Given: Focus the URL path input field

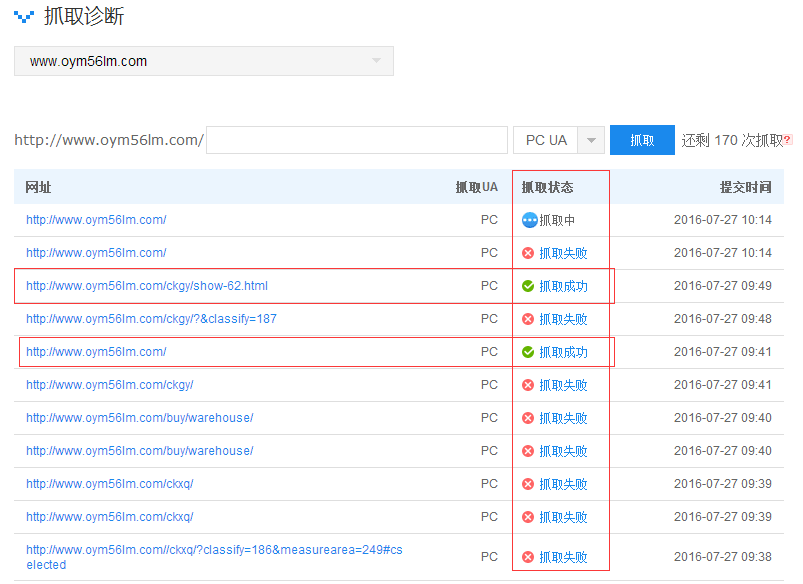Looking at the screenshot, I should pos(357,140).
